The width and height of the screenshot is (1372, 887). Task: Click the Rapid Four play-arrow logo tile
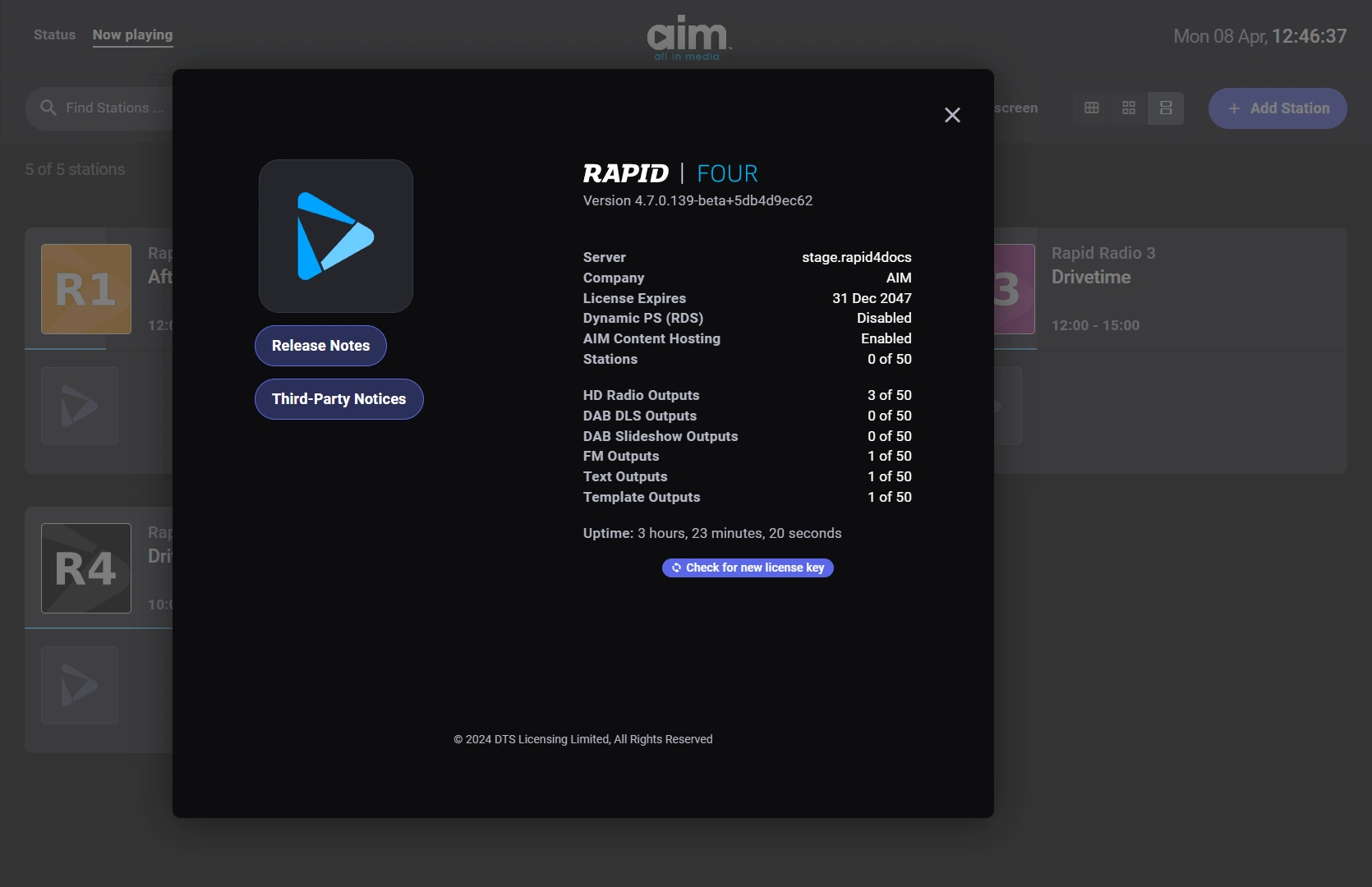[x=336, y=236]
